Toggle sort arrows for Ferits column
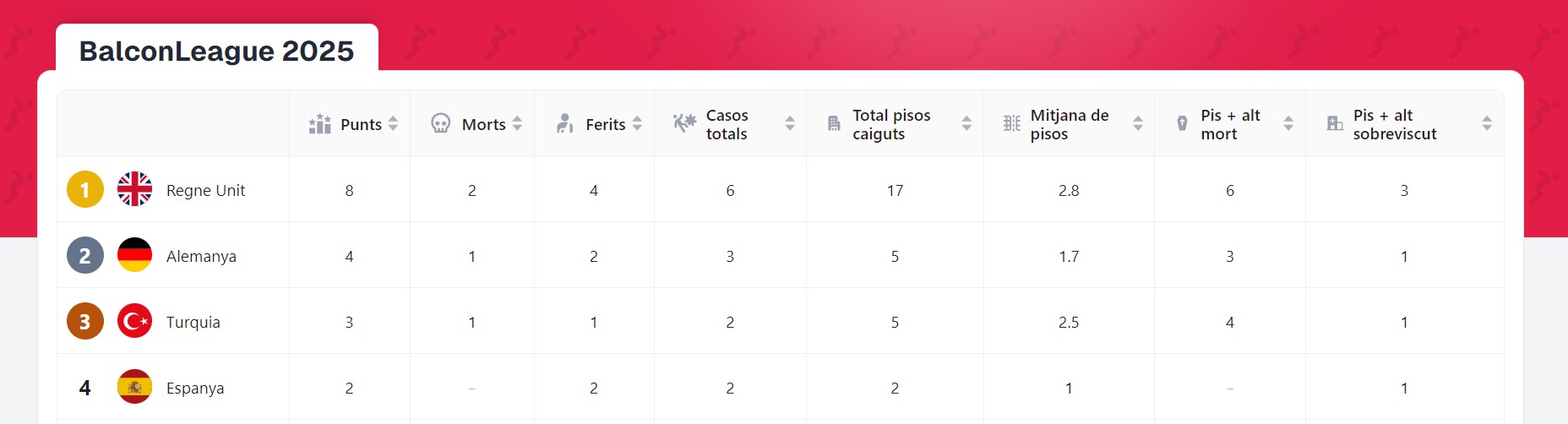The width and height of the screenshot is (1568, 424). click(637, 124)
